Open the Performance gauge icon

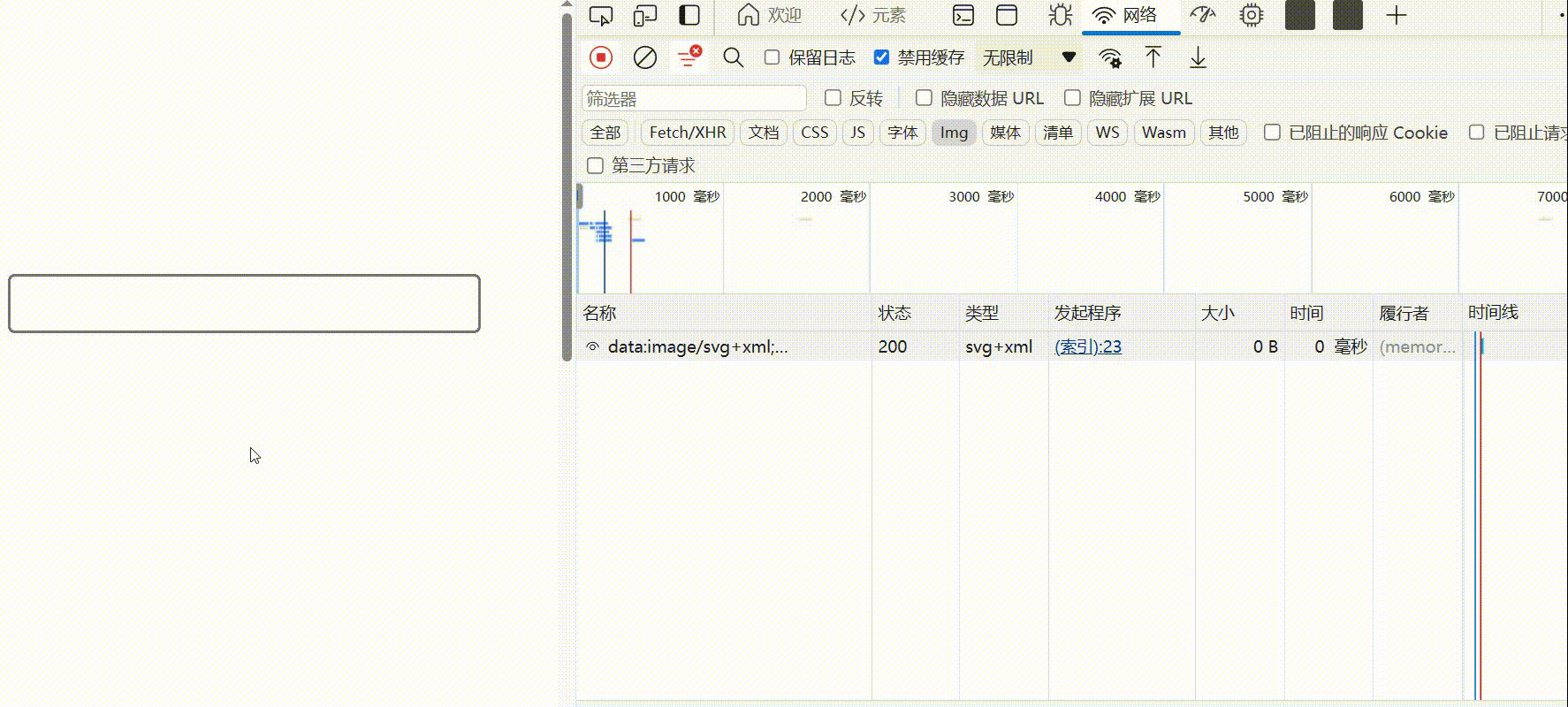(1203, 15)
